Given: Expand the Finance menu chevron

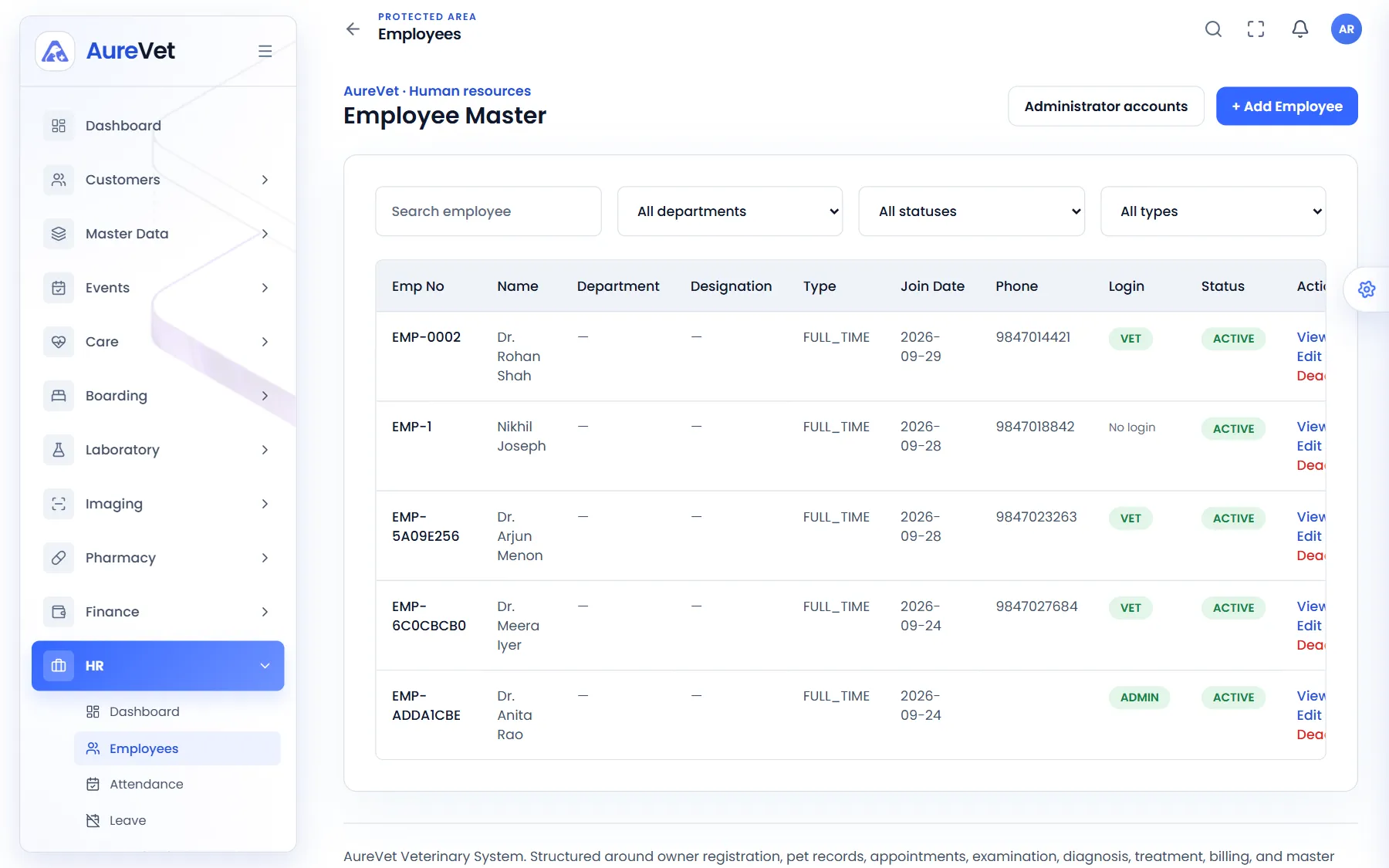Looking at the screenshot, I should (x=265, y=612).
